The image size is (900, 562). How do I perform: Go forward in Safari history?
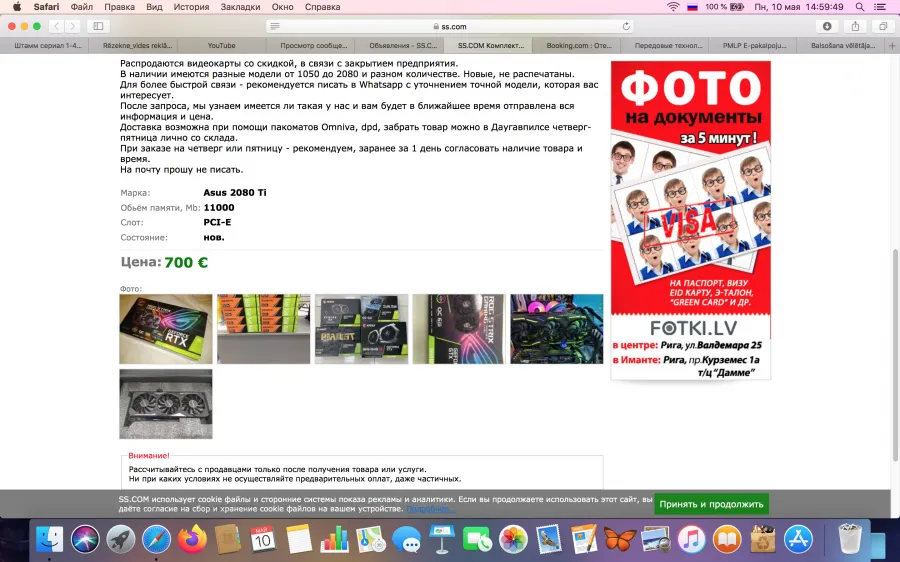pyautogui.click(x=72, y=26)
